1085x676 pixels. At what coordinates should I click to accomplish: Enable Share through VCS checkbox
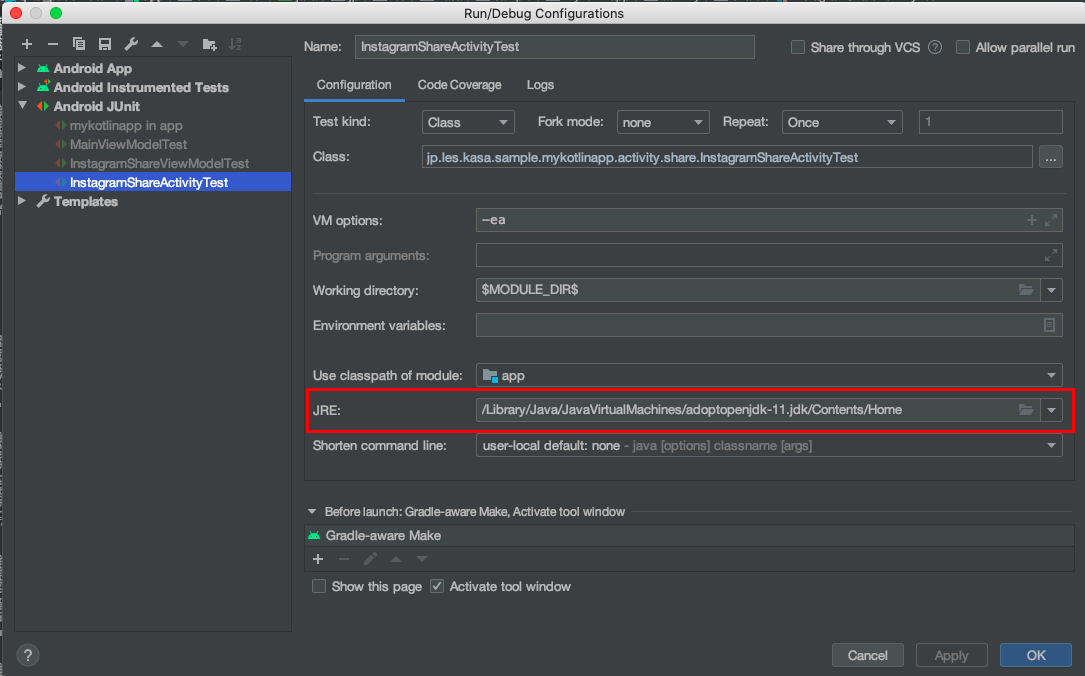[798, 47]
